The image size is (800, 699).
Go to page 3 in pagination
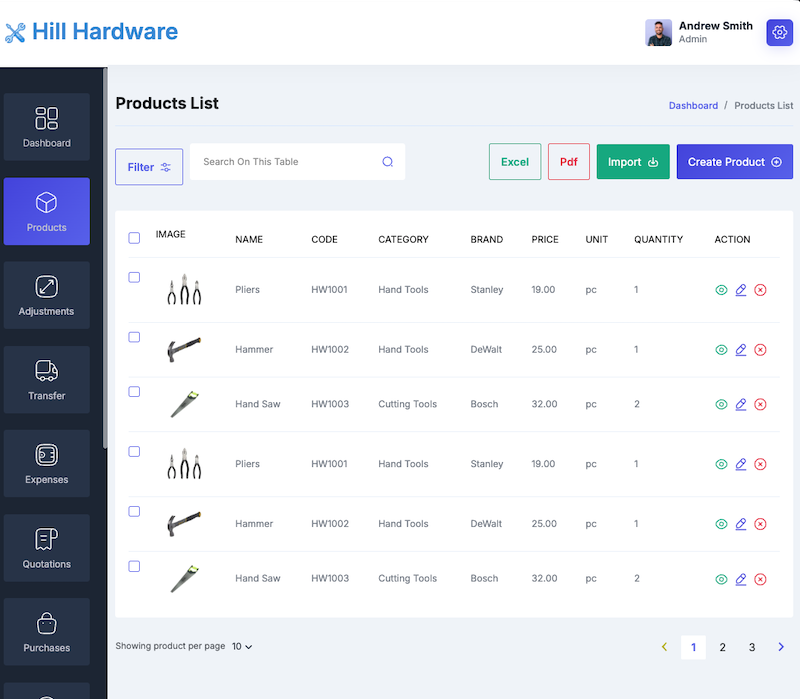(752, 647)
